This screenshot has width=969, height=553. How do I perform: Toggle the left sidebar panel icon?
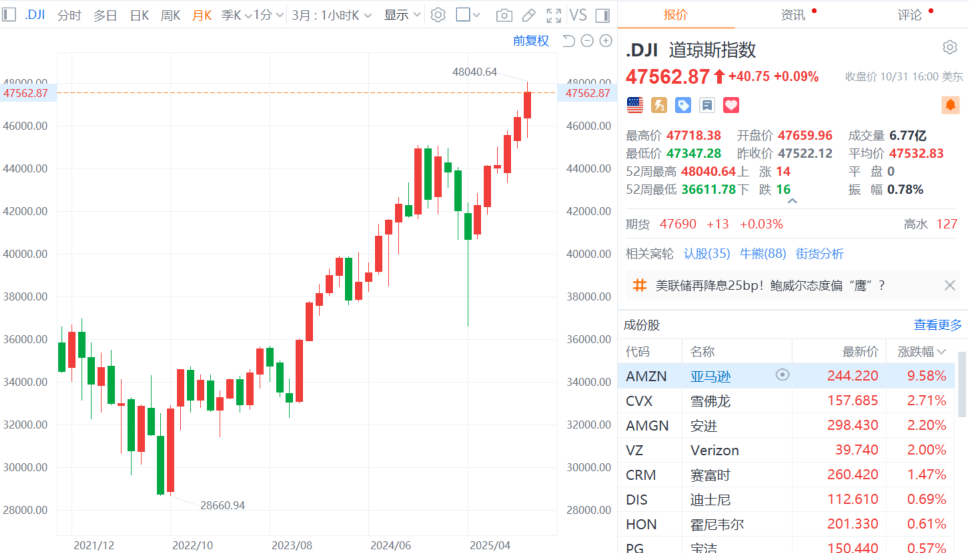9,14
